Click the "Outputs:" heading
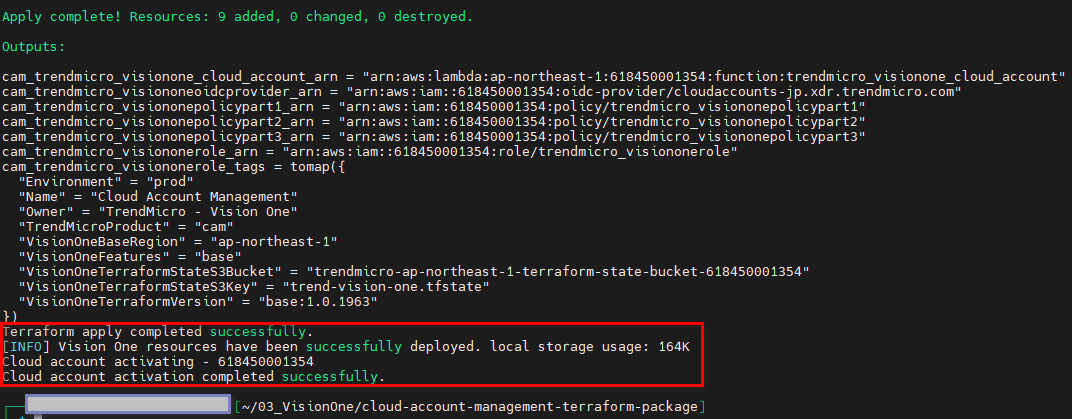The height and width of the screenshot is (419, 1072). [32, 47]
